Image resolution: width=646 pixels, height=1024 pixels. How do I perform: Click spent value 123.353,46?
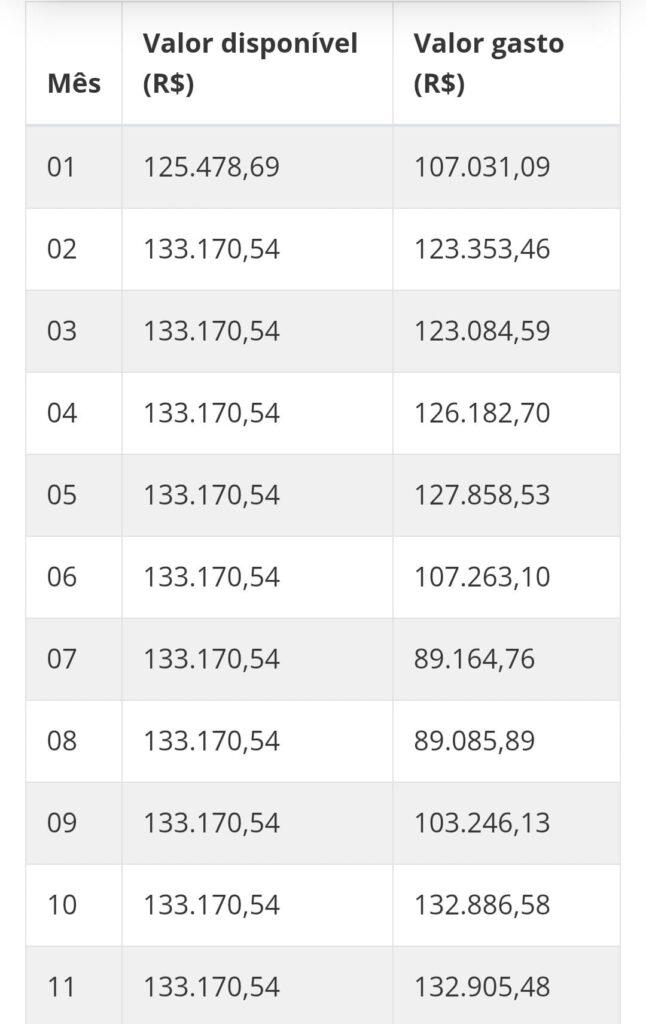(482, 248)
